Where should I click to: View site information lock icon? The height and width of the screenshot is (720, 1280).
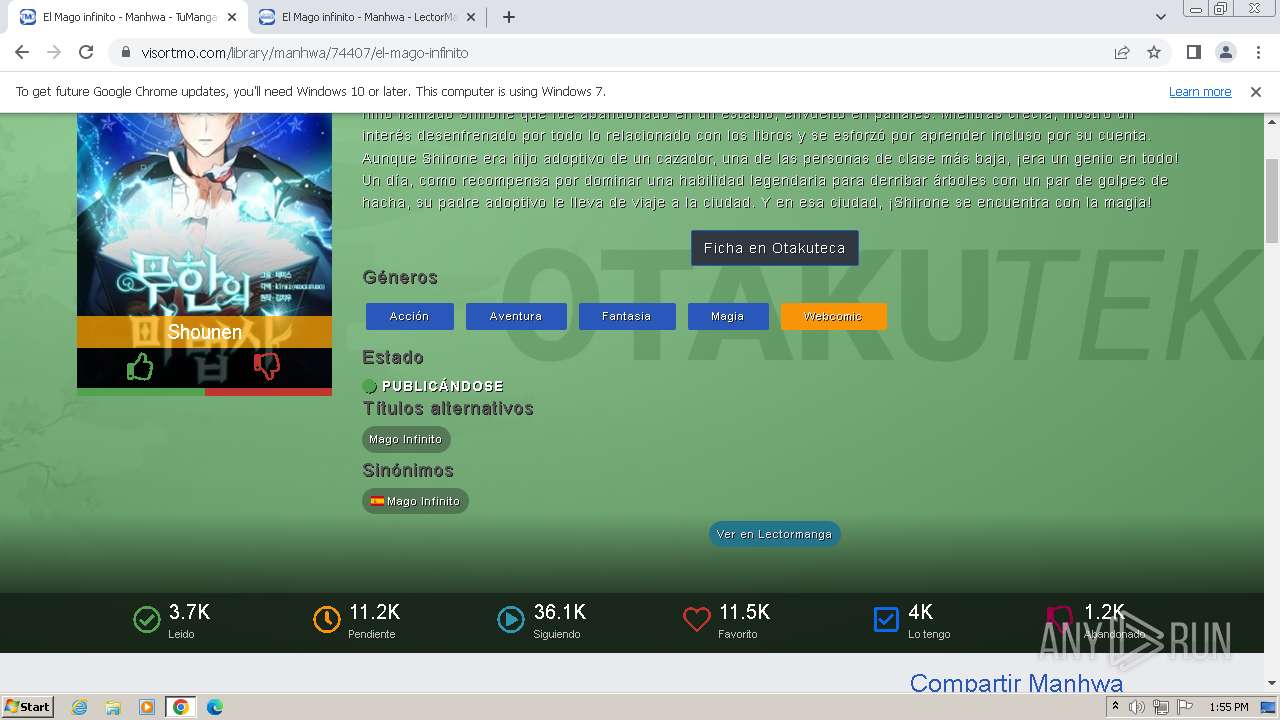(x=126, y=52)
